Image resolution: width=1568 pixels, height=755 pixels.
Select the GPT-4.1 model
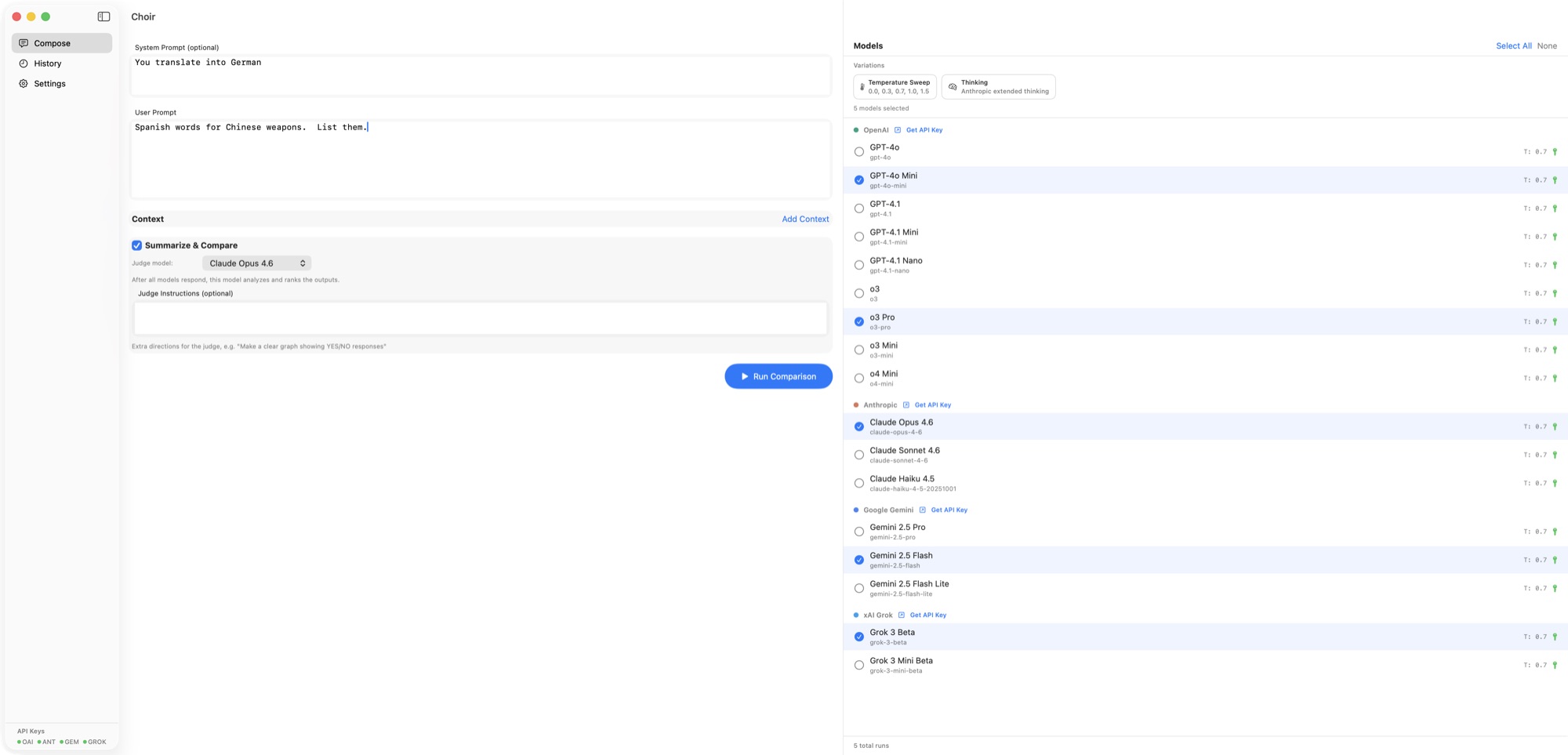coord(859,209)
